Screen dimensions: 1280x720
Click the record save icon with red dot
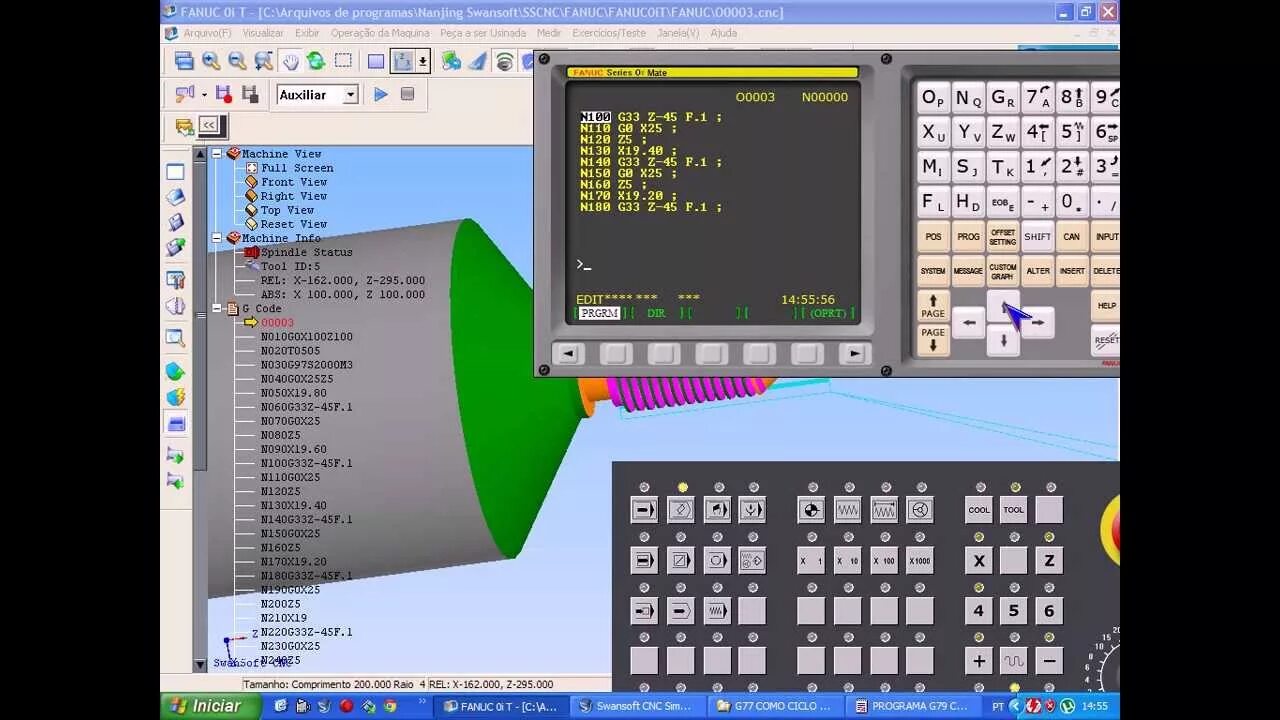coord(224,94)
